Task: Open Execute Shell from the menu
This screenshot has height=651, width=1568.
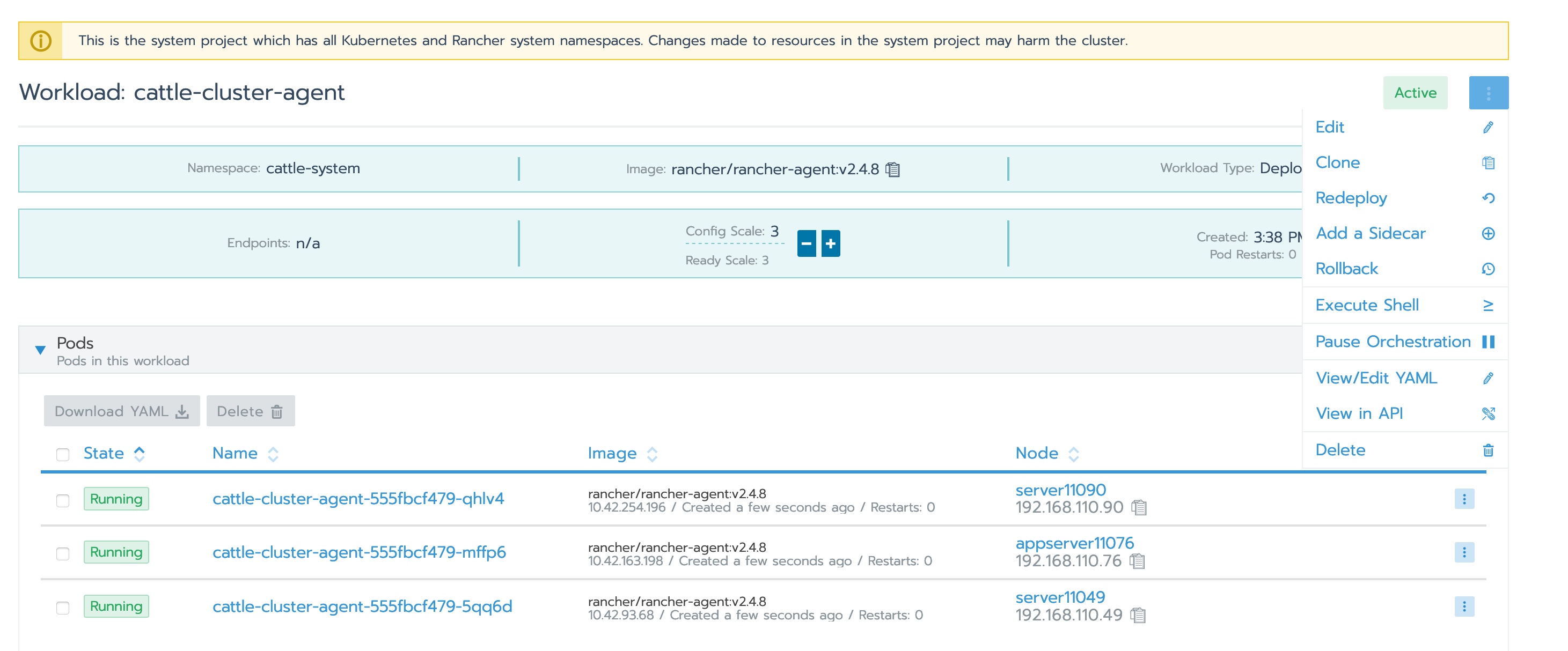Action: 1367,305
